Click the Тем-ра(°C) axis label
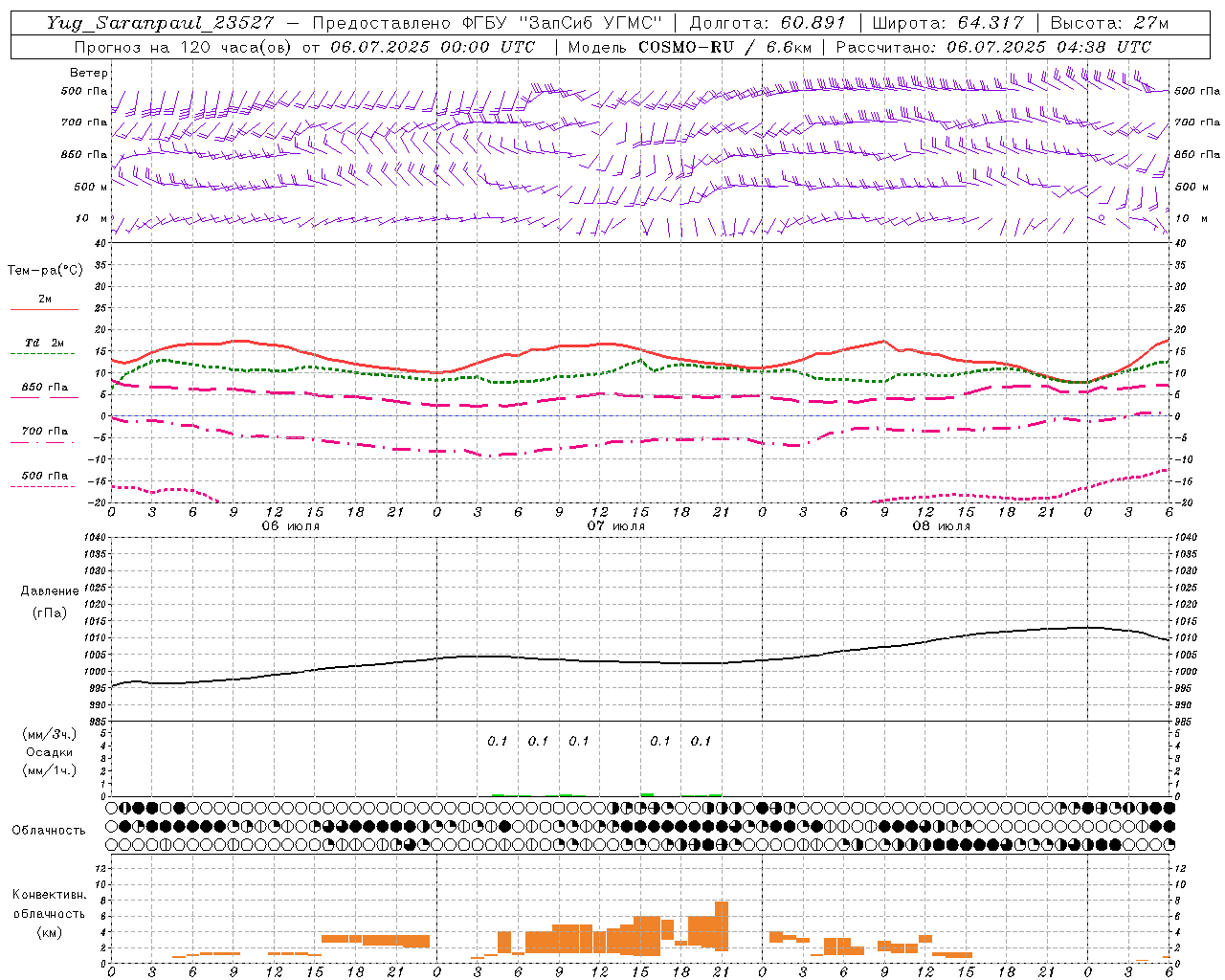 point(45,271)
